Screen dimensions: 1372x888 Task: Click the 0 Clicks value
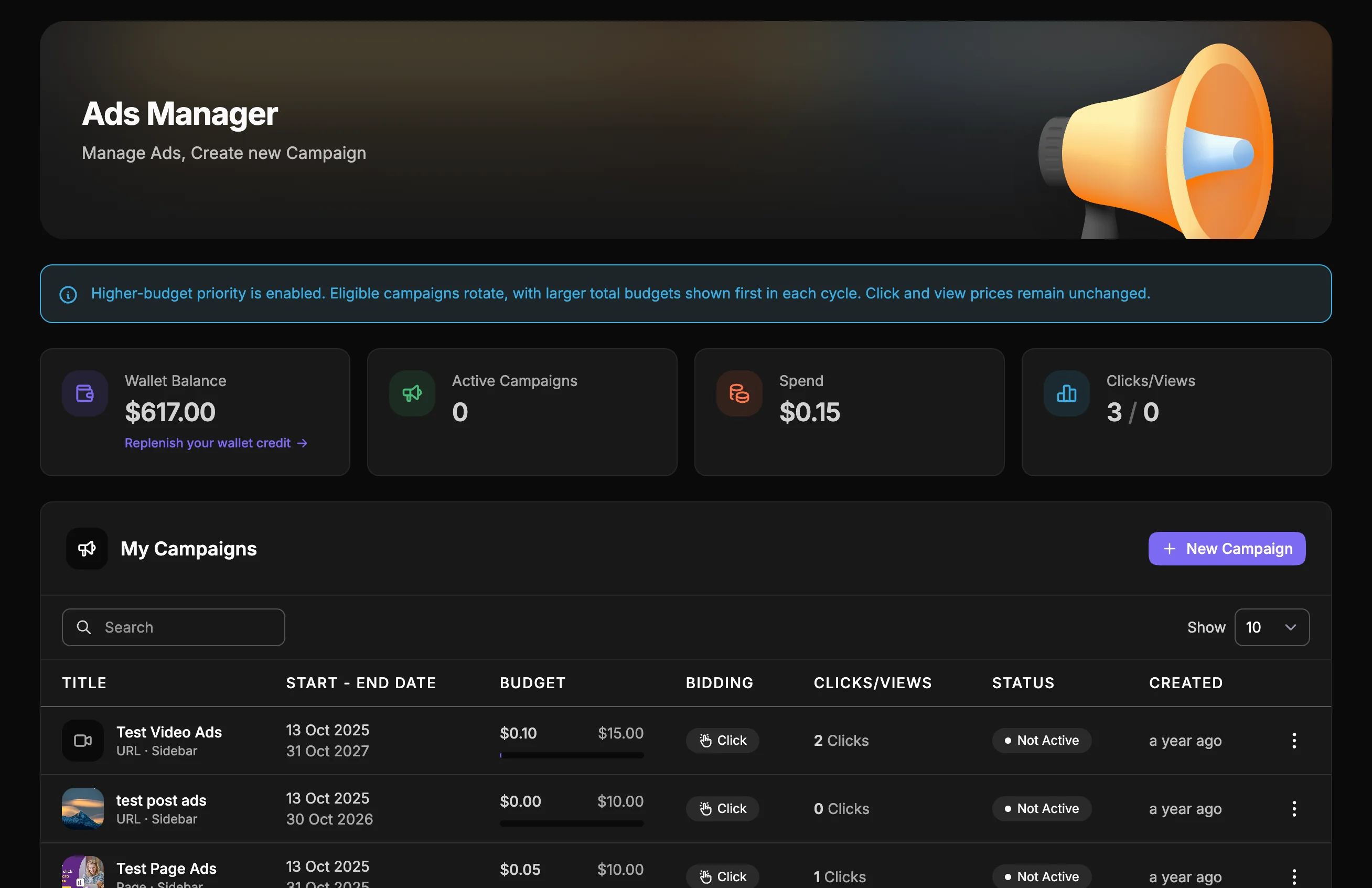coord(842,808)
